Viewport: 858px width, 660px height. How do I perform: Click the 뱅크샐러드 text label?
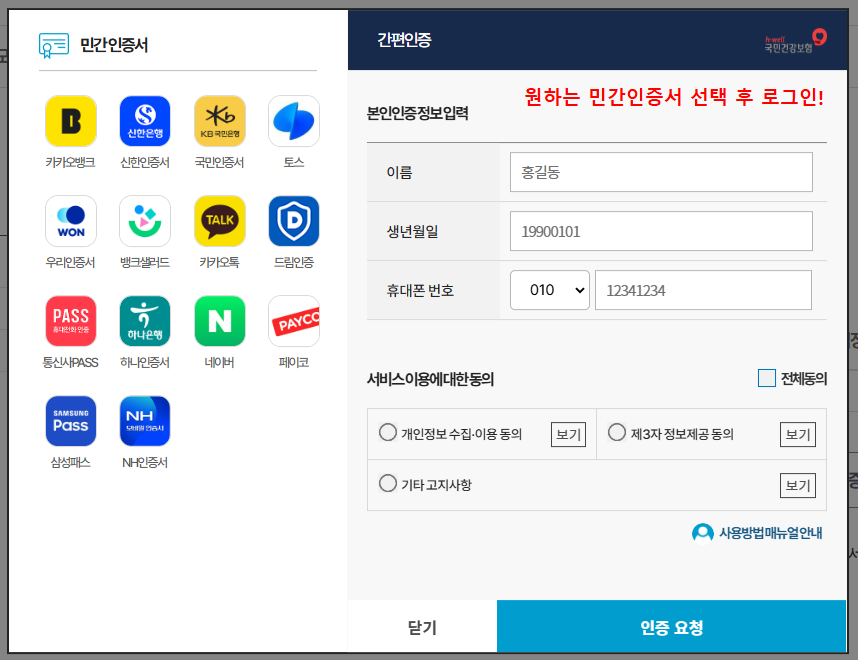point(145,263)
